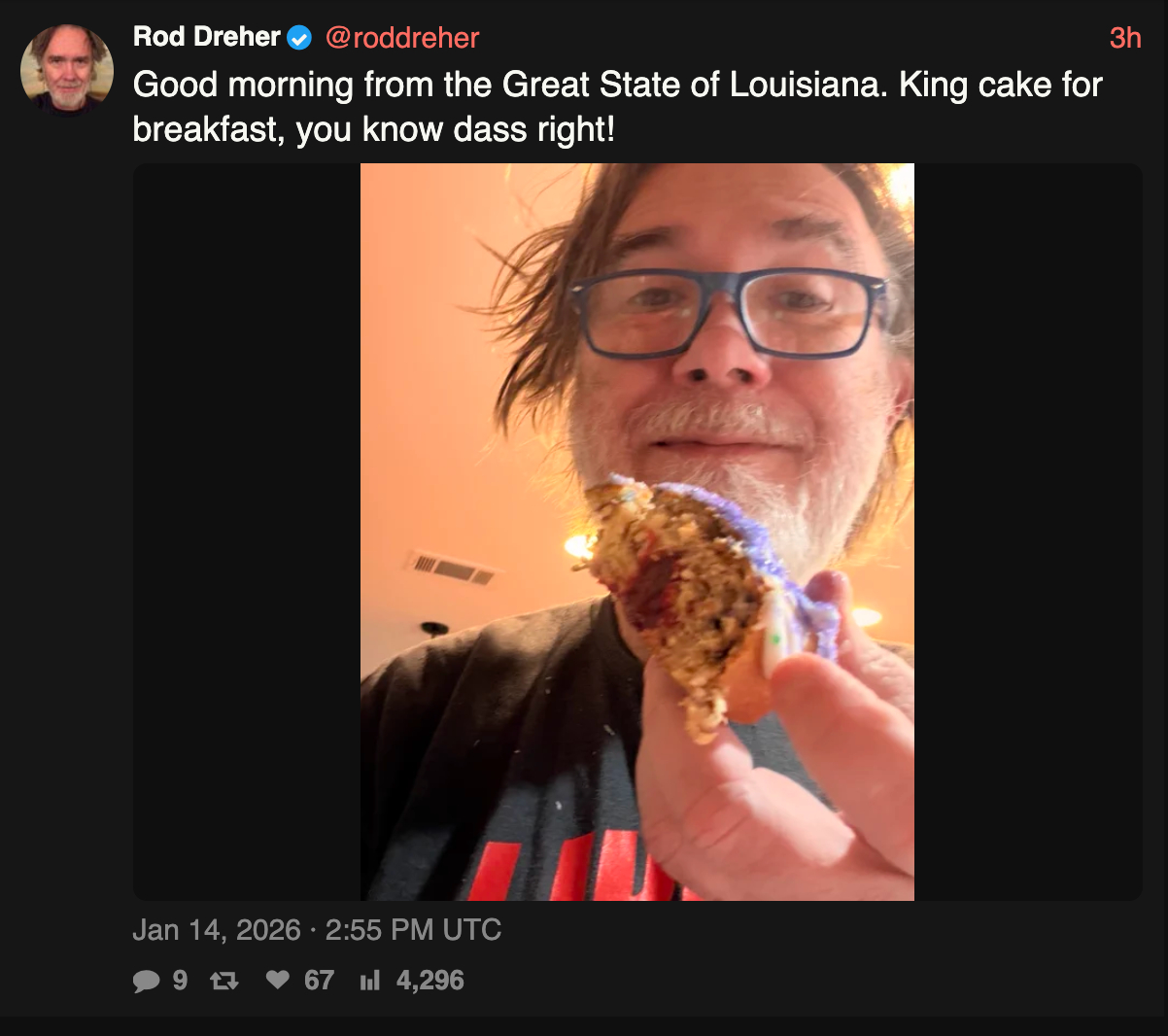Click the 4,296 views count
This screenshot has height=1036, width=1168.
(429, 981)
